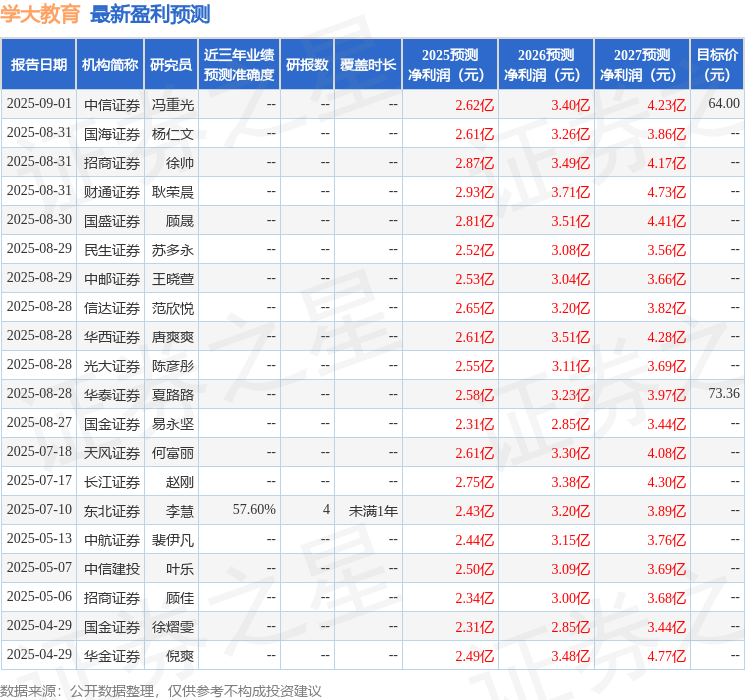Select the 信达证券 institution cell
Screen dimensions: 745x700
point(112,308)
